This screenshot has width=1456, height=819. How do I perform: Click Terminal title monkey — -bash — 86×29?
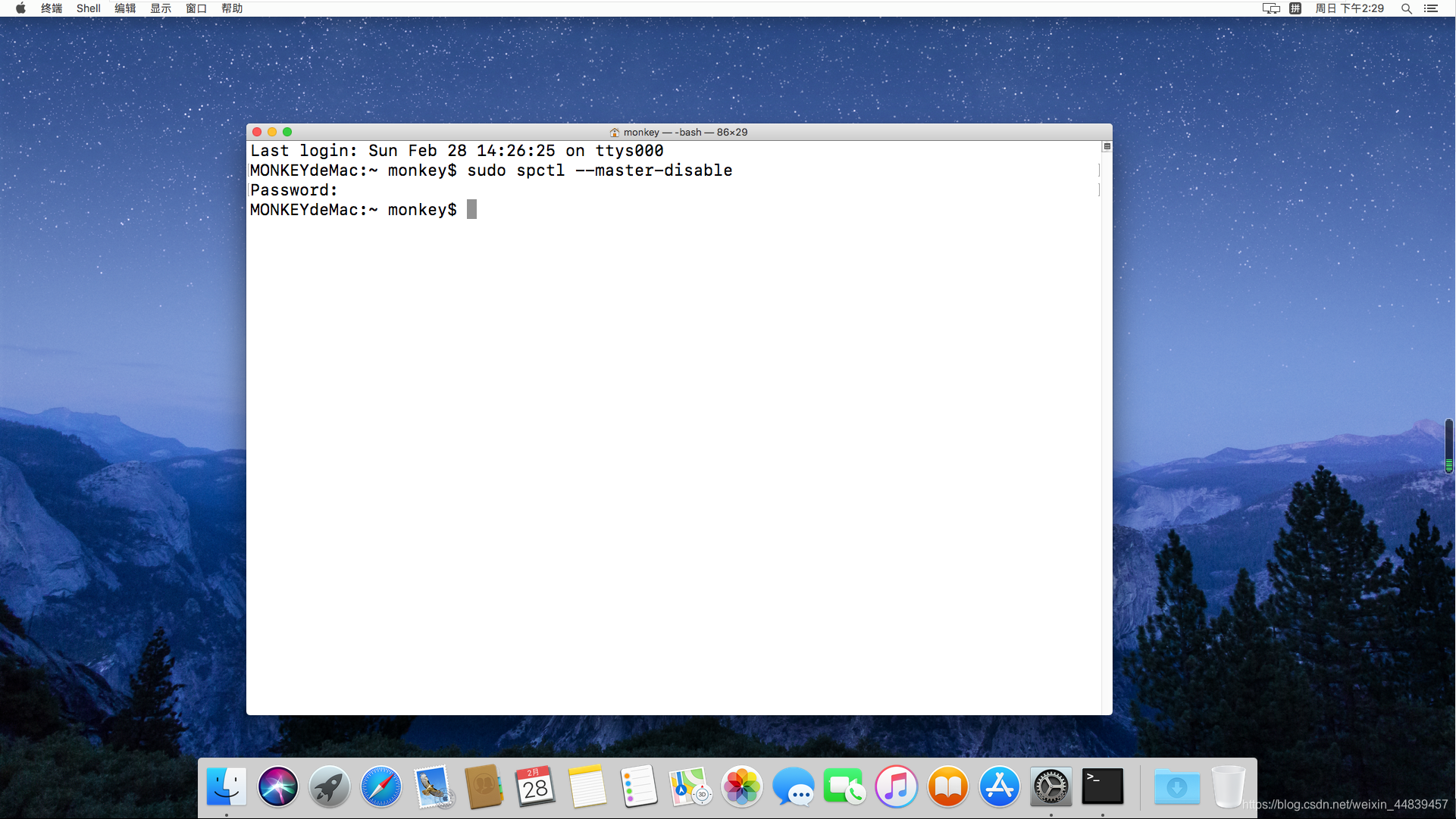(x=685, y=132)
